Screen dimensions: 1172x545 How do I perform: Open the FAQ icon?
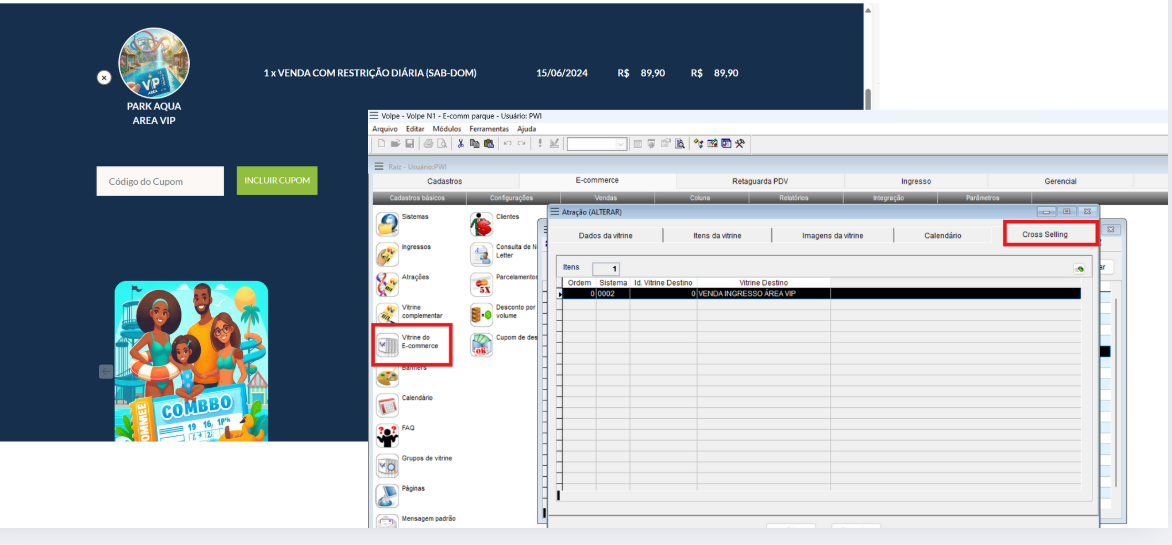(x=387, y=435)
